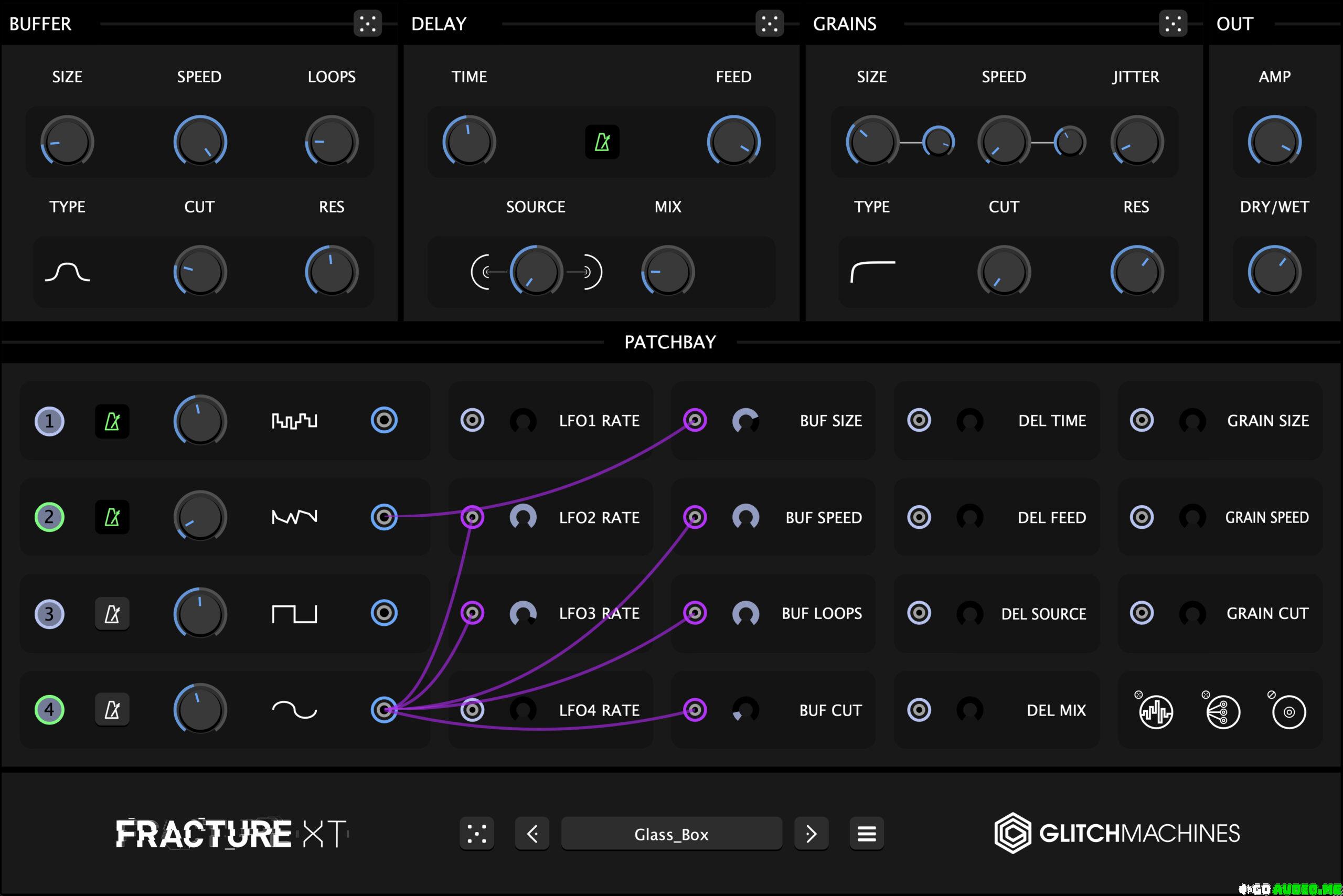Click the OUT DRY/WET knob
This screenshot has height=896, width=1343.
pyautogui.click(x=1274, y=272)
